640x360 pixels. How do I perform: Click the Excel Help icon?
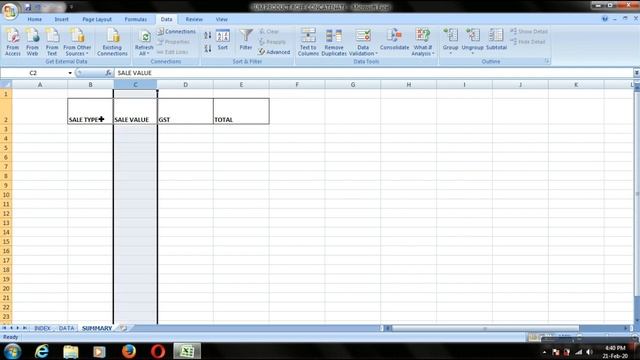pos(605,19)
